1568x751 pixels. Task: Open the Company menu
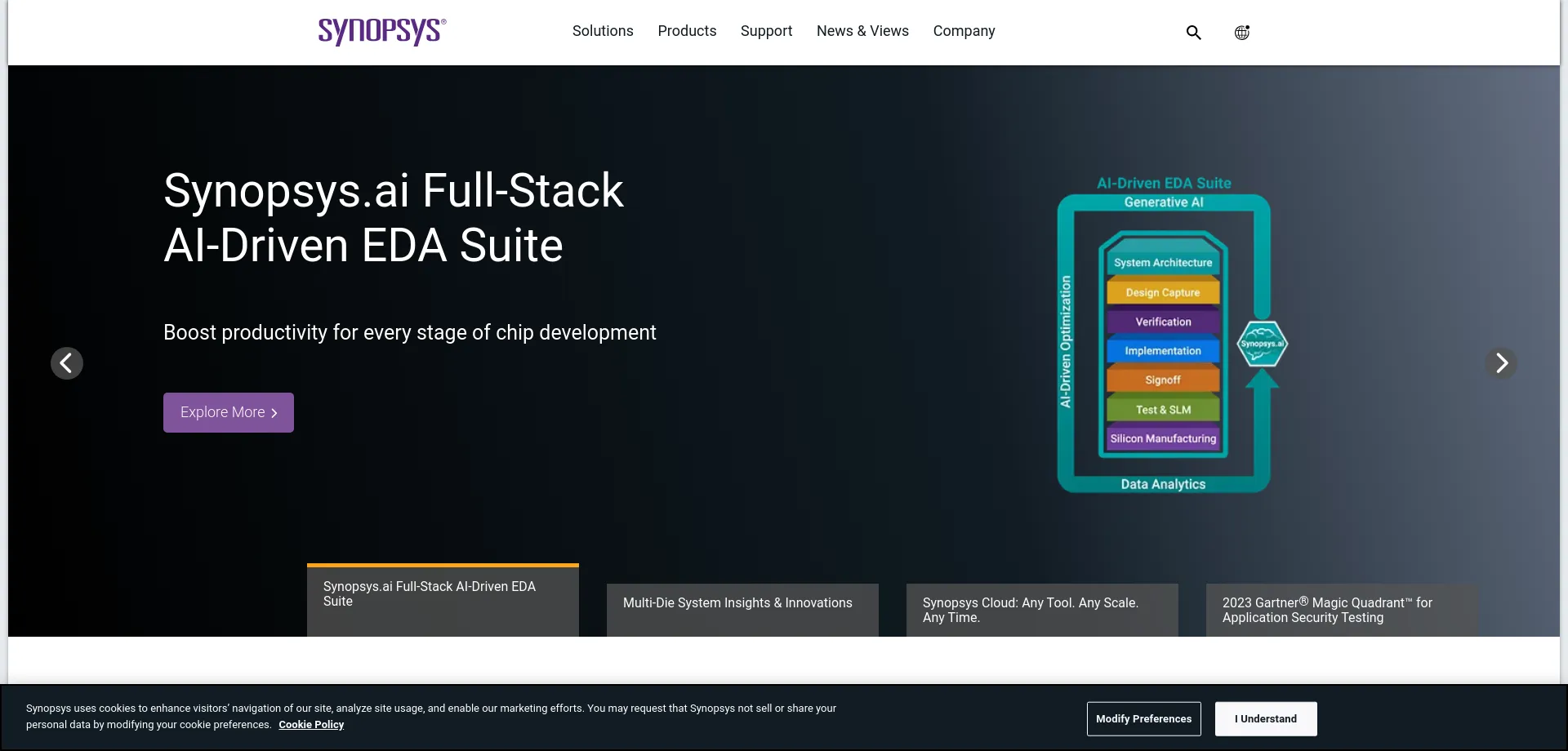coord(964,31)
